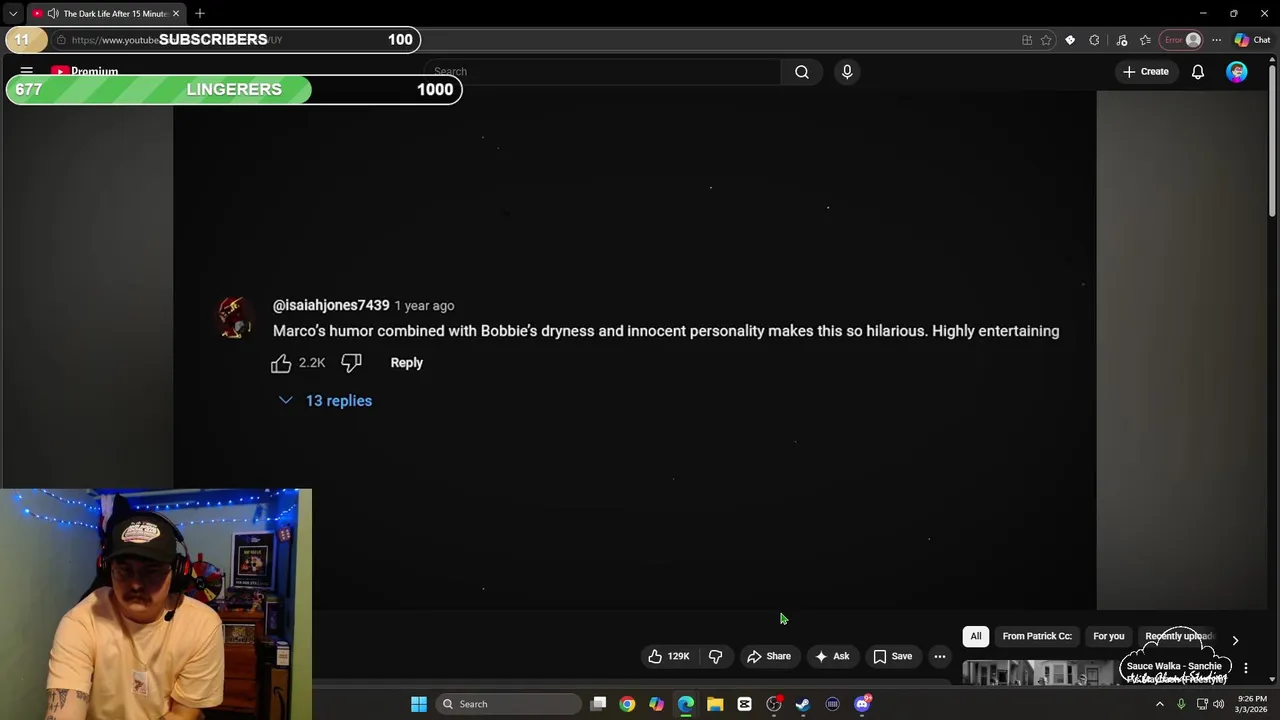
Task: Dislike the video
Action: coord(715,656)
